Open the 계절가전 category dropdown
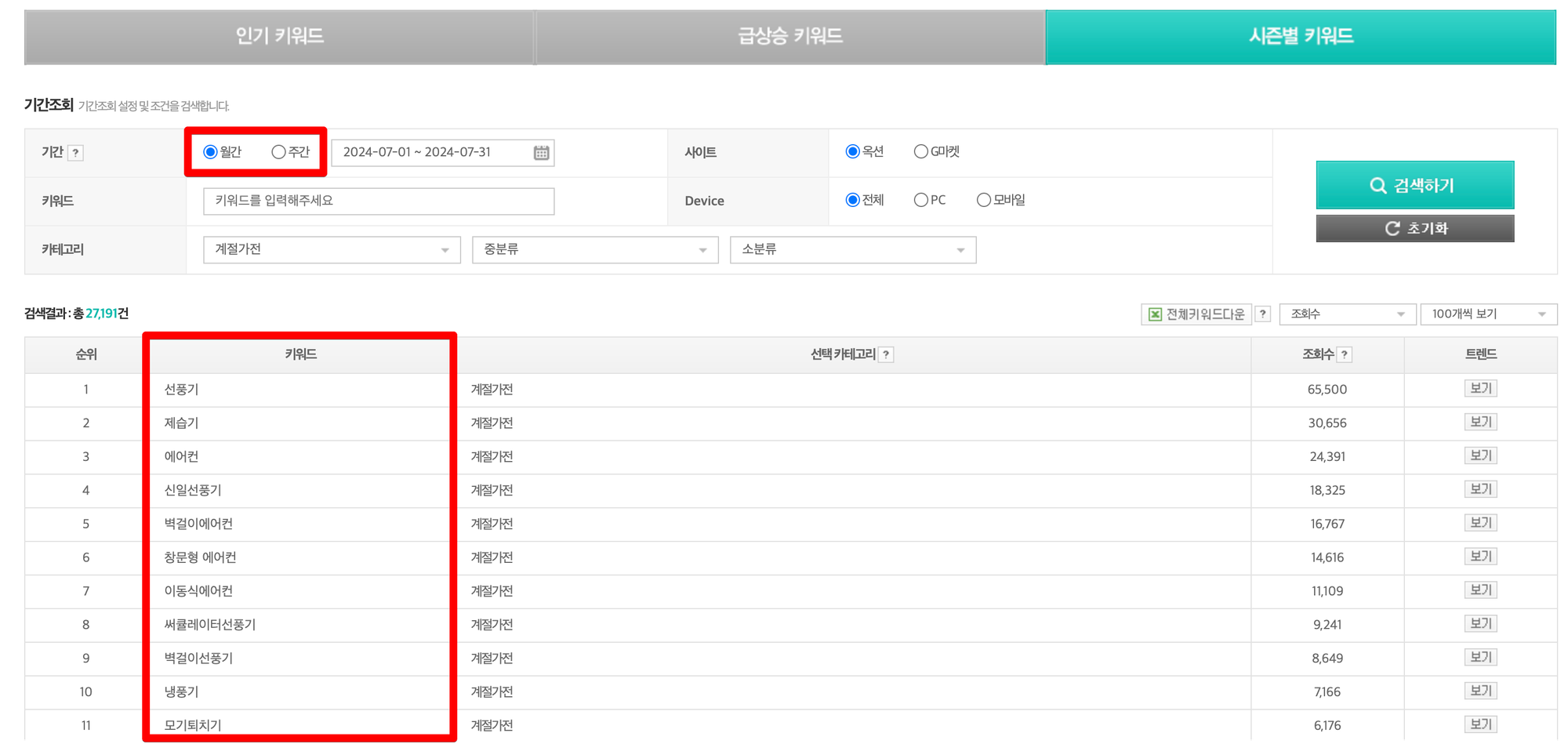Image resolution: width=1568 pixels, height=744 pixels. [x=332, y=249]
